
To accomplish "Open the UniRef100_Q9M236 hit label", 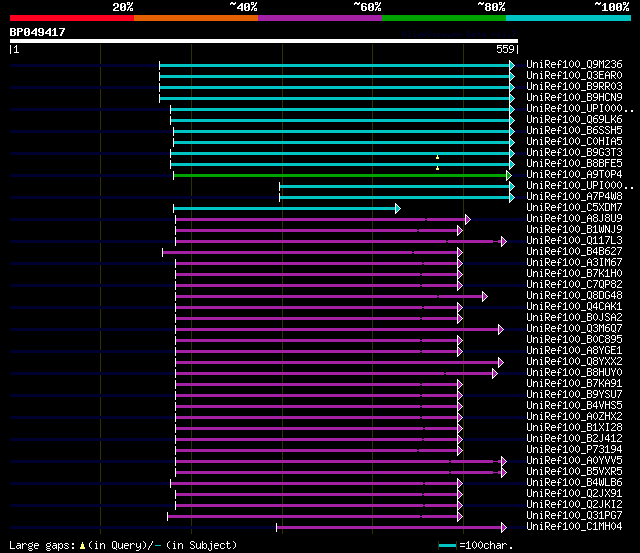I will 574,64.
